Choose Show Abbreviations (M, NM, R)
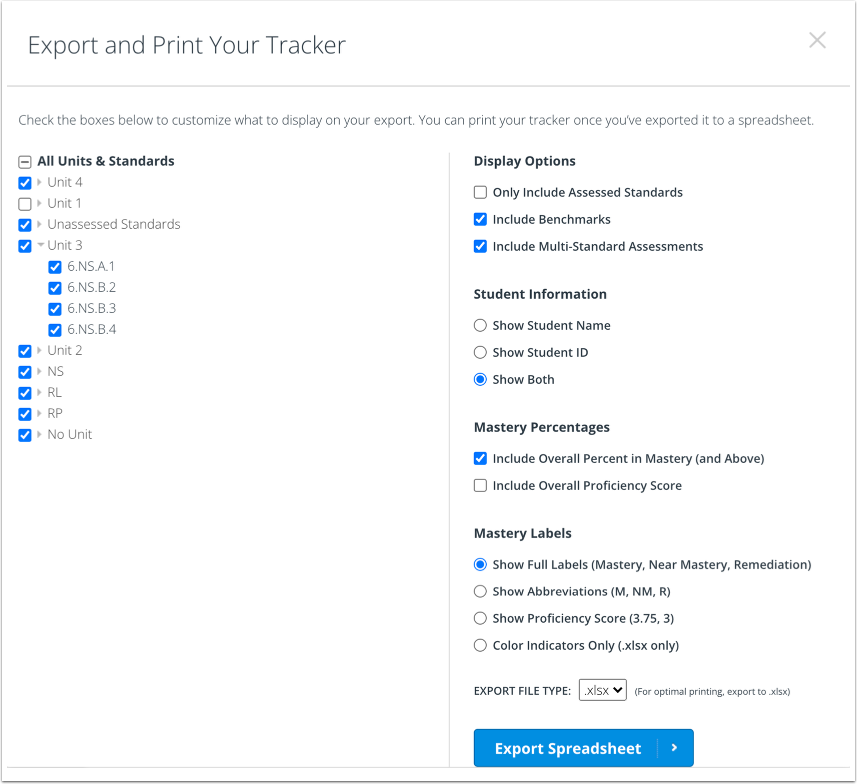 480,591
